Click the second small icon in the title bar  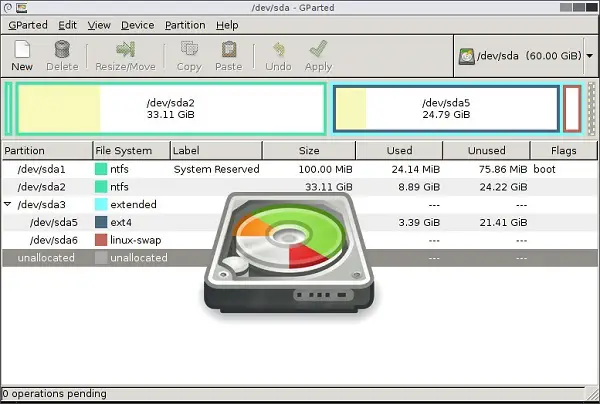click(x=22, y=7)
